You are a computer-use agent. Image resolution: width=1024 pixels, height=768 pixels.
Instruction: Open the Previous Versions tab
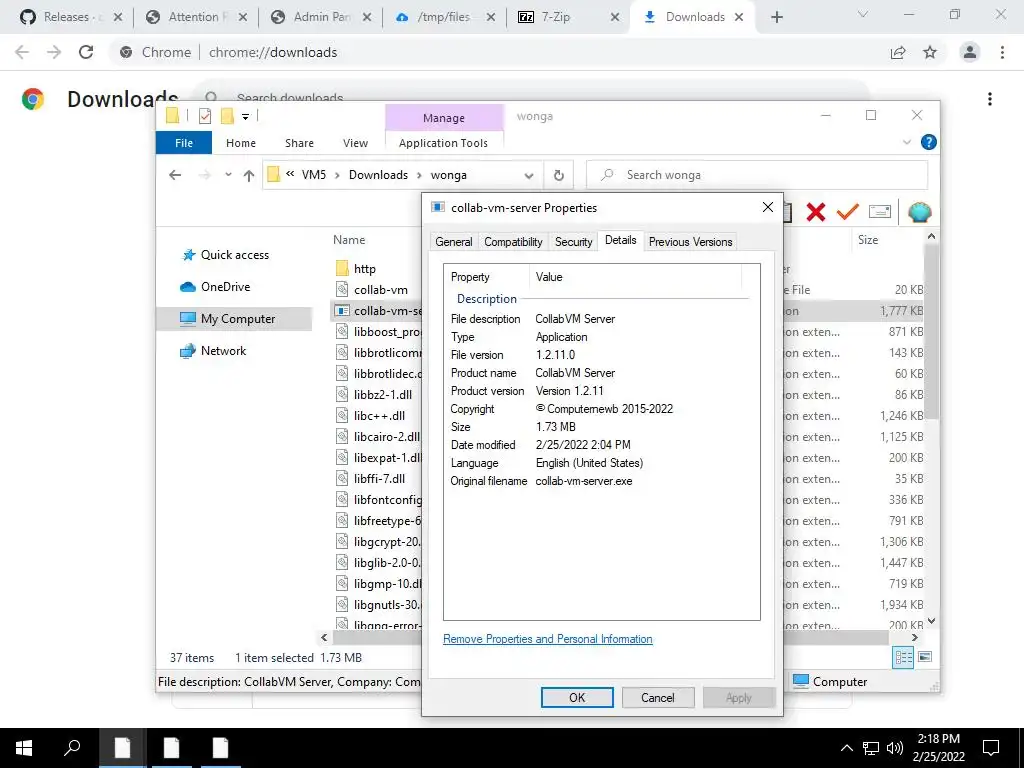(x=690, y=242)
